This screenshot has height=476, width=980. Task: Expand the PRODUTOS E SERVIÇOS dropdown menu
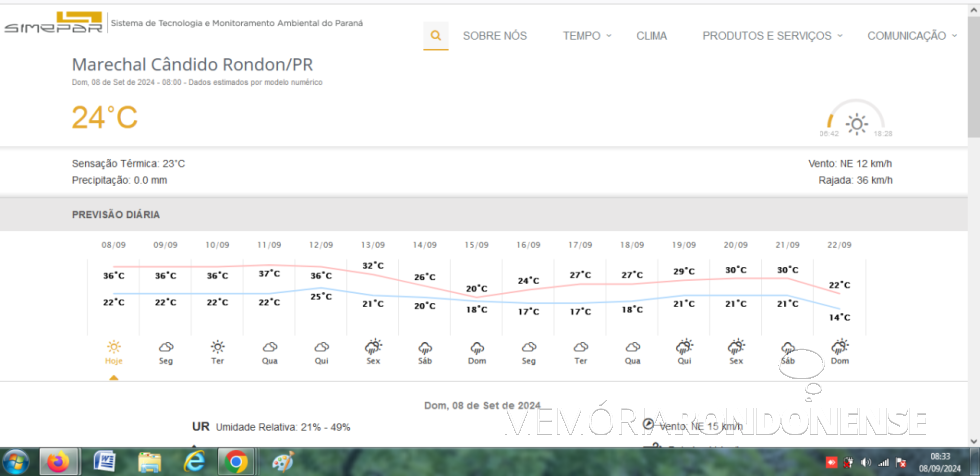coord(772,36)
